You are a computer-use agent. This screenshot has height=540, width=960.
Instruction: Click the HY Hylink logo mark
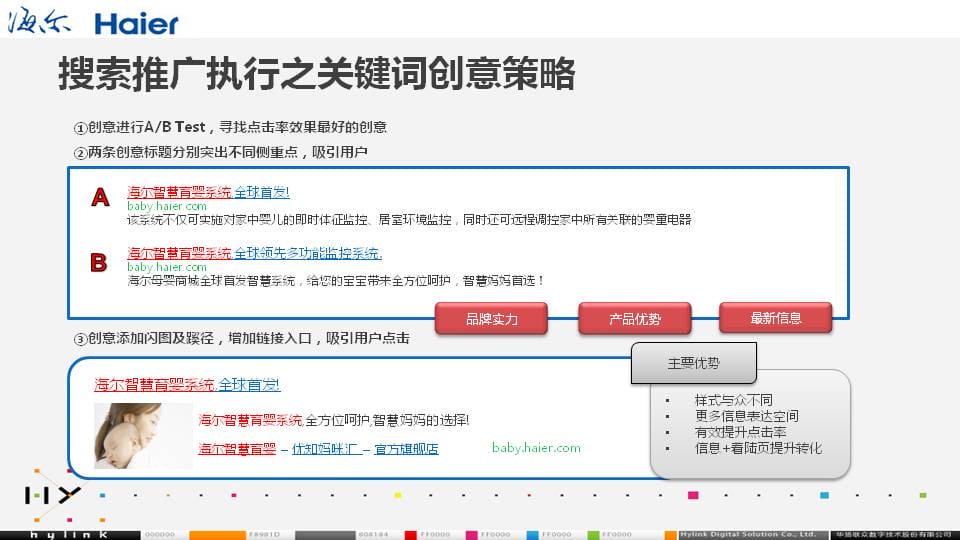point(53,495)
